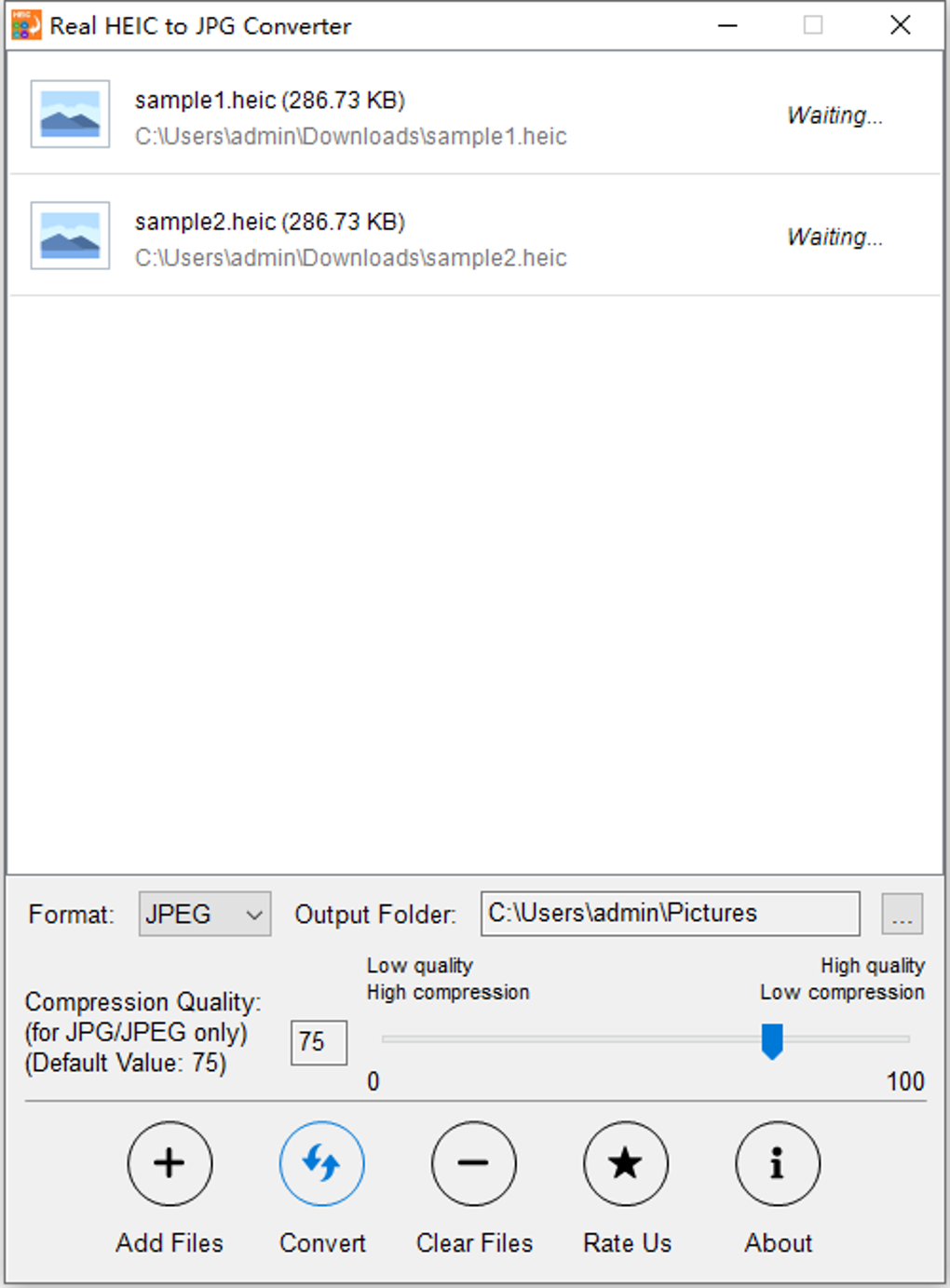This screenshot has width=950, height=1288.
Task: Select the sample1.heic file row
Action: click(x=475, y=115)
